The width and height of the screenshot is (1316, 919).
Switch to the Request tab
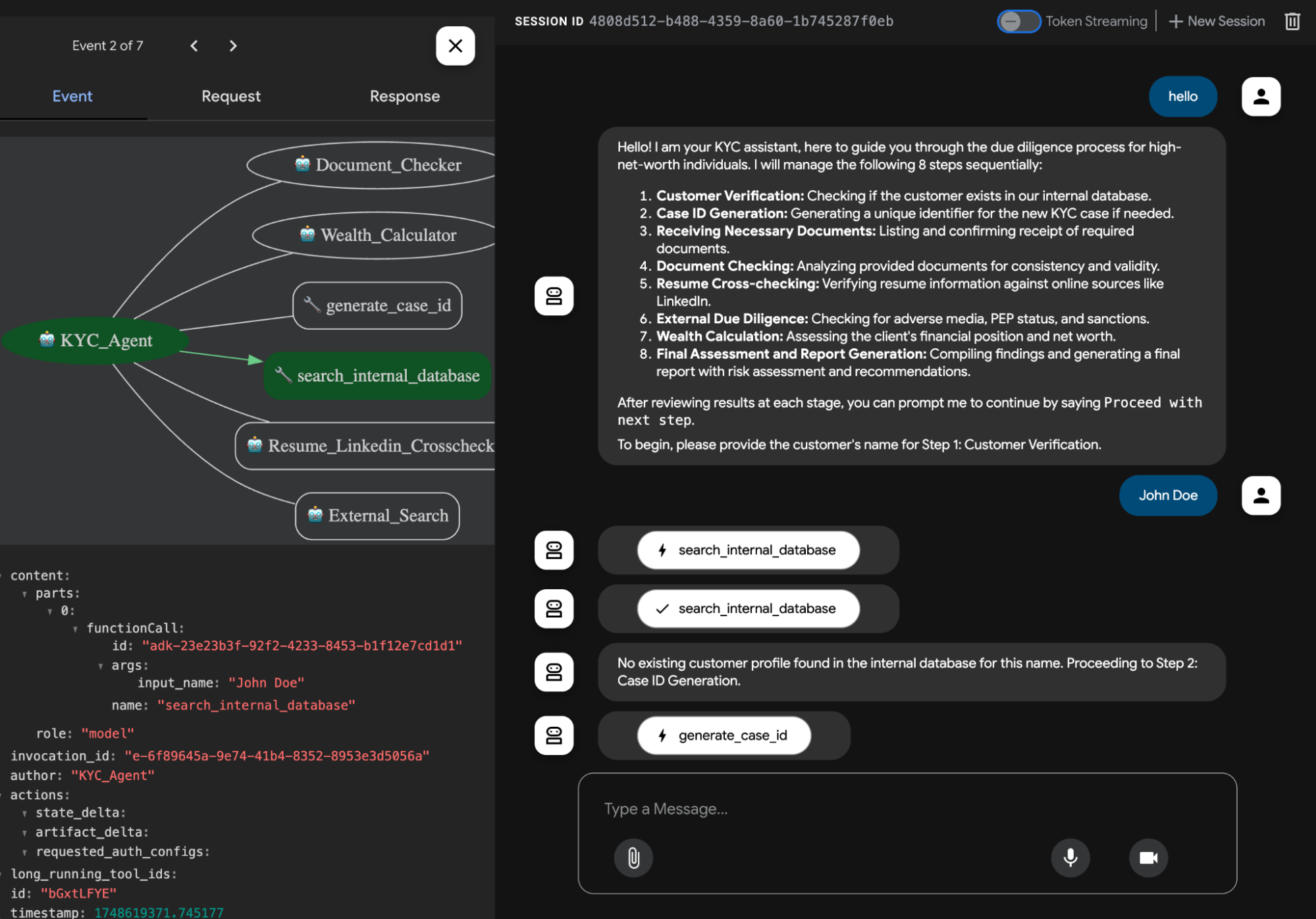coord(230,96)
